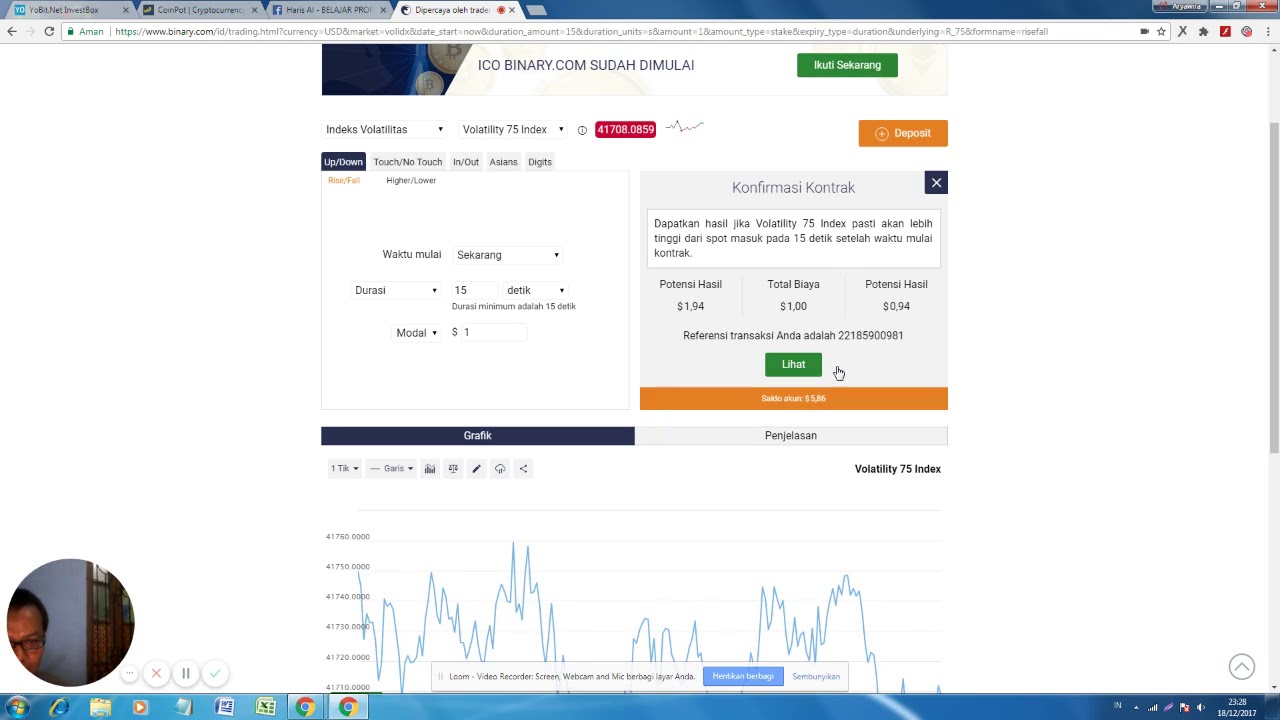Bookmark the page with the star icon
Viewport: 1280px width, 720px height.
pos(1161,31)
